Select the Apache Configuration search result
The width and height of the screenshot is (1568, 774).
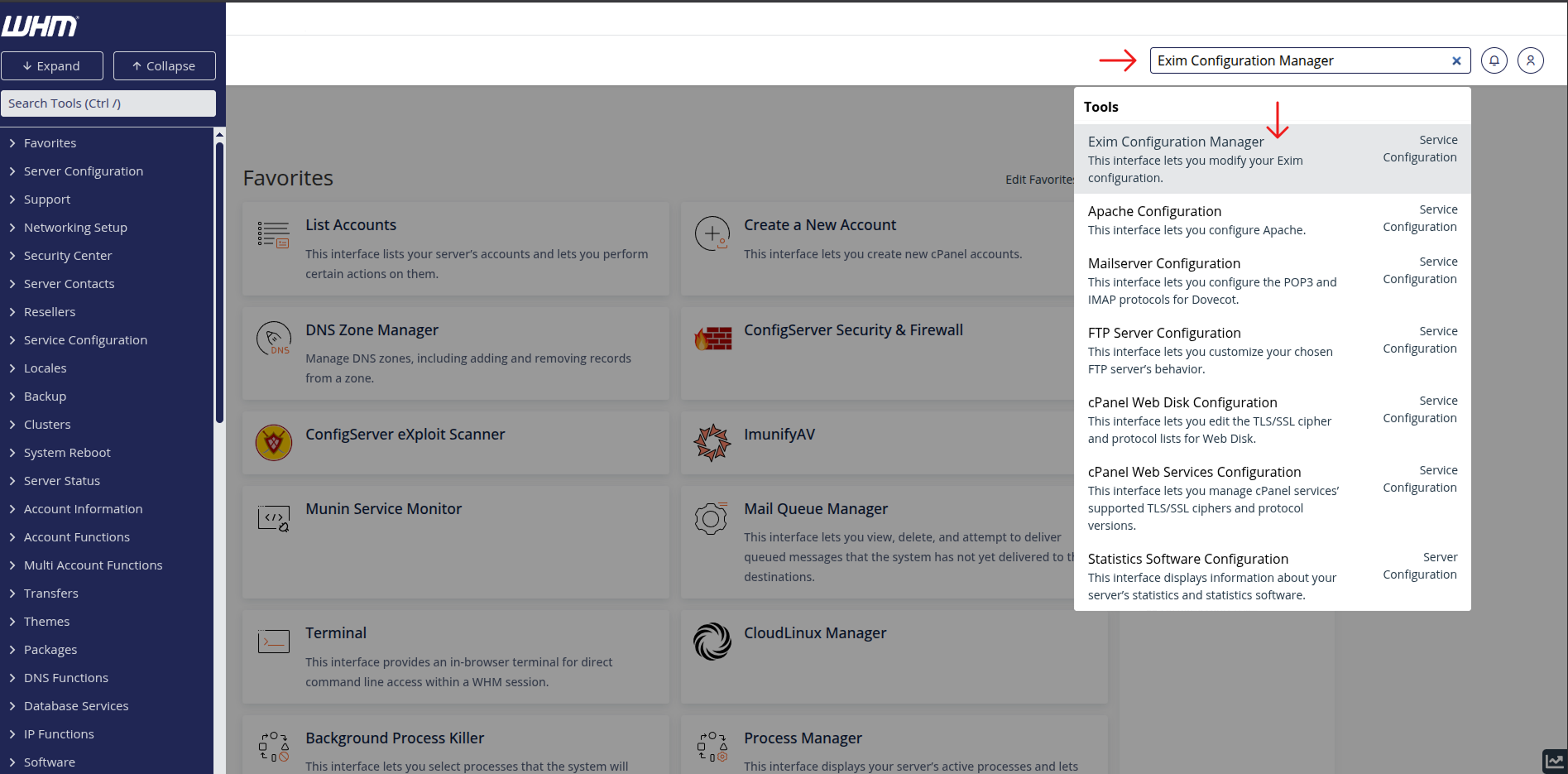(x=1273, y=220)
